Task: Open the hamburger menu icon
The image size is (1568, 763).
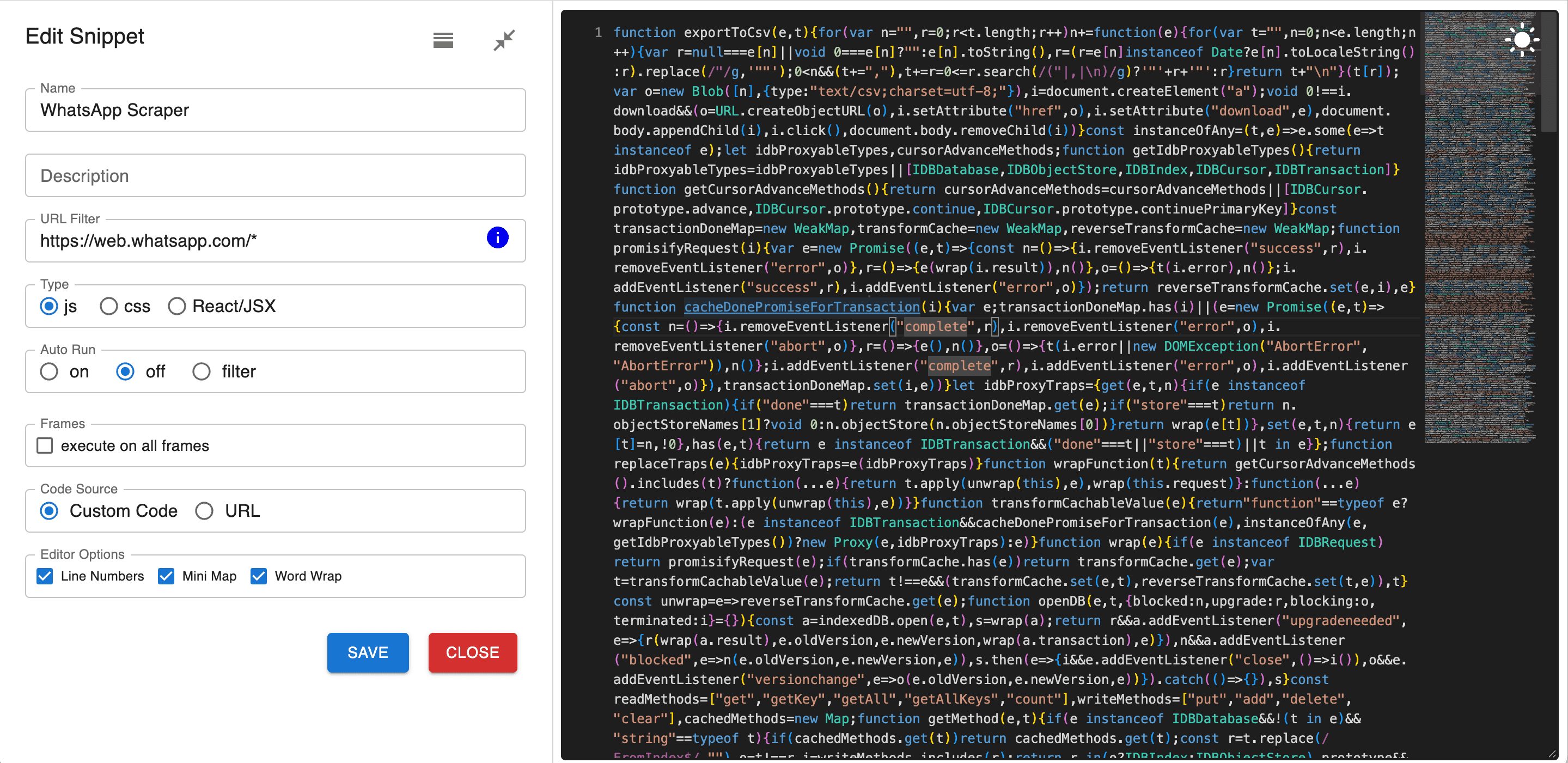Action: click(443, 40)
